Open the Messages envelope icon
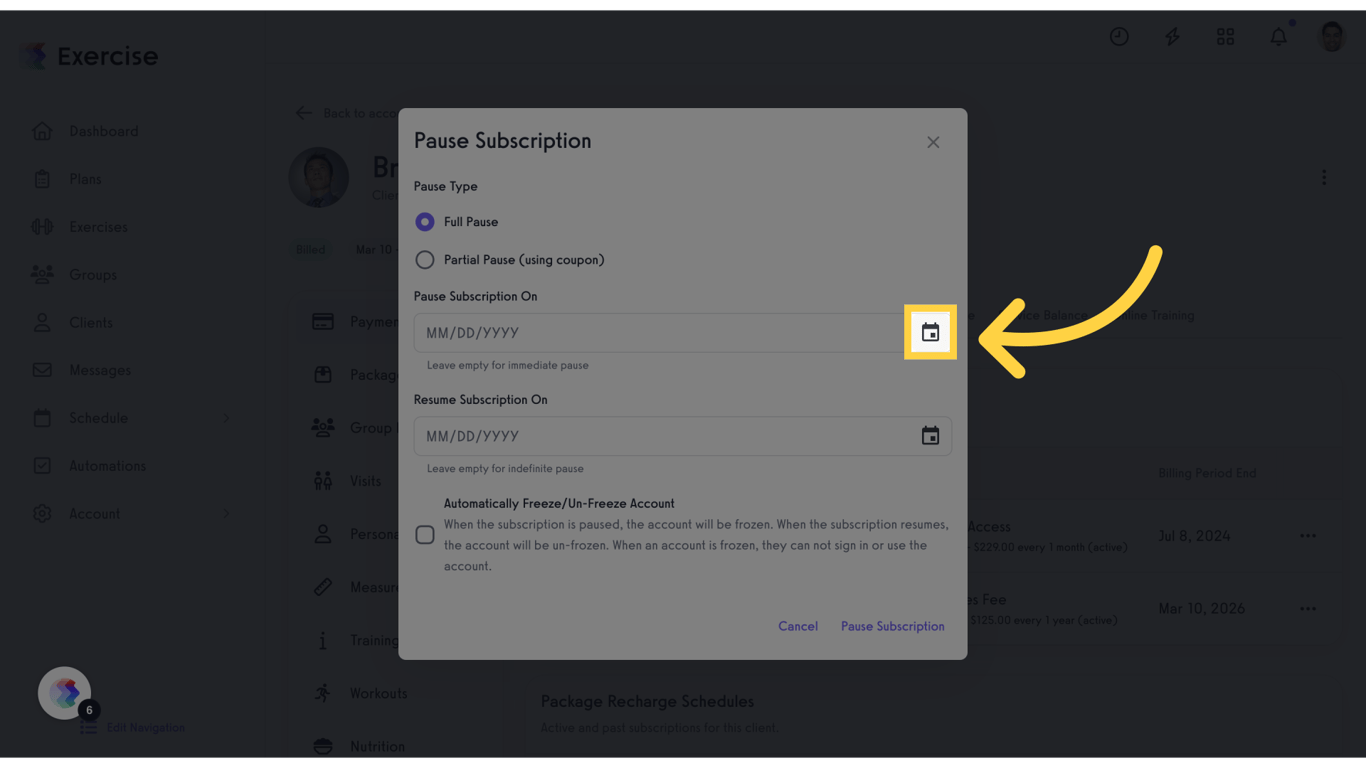This screenshot has height=768, width=1366. pos(42,370)
